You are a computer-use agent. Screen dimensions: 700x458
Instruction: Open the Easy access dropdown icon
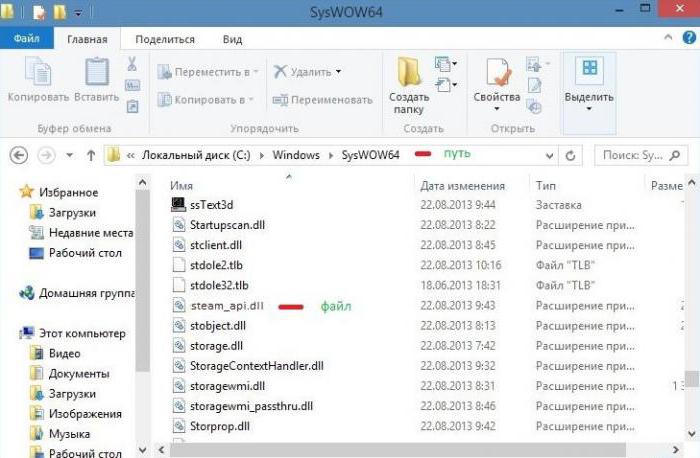click(446, 84)
